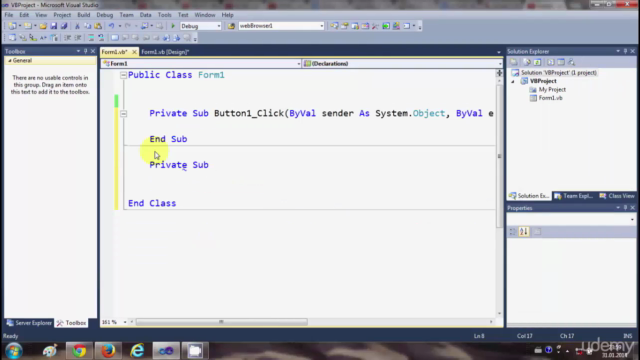Launch Google Chrome from the taskbar

tap(79, 351)
